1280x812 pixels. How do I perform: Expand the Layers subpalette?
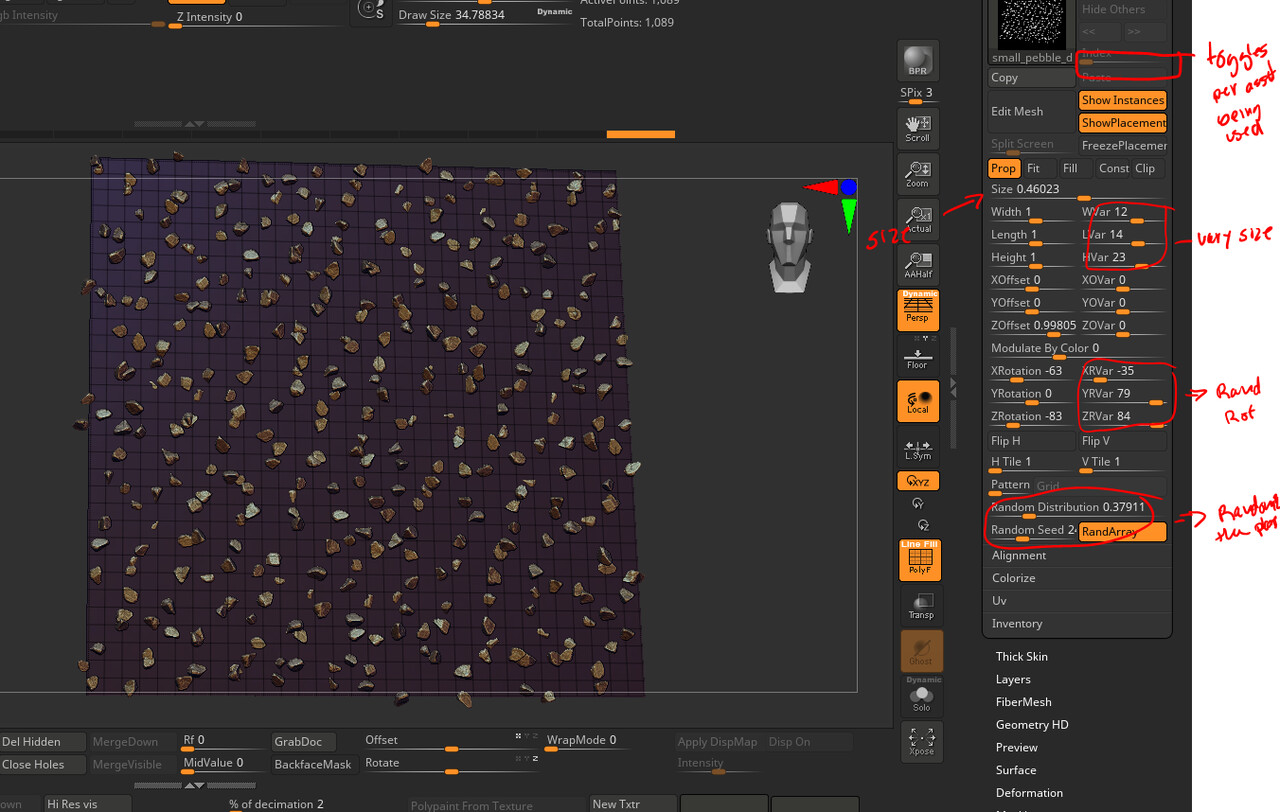(x=1013, y=680)
